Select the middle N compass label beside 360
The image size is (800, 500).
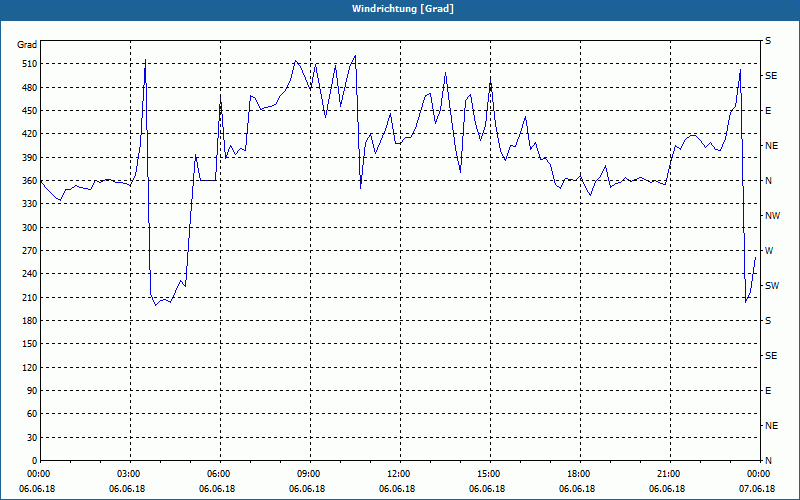(768, 181)
